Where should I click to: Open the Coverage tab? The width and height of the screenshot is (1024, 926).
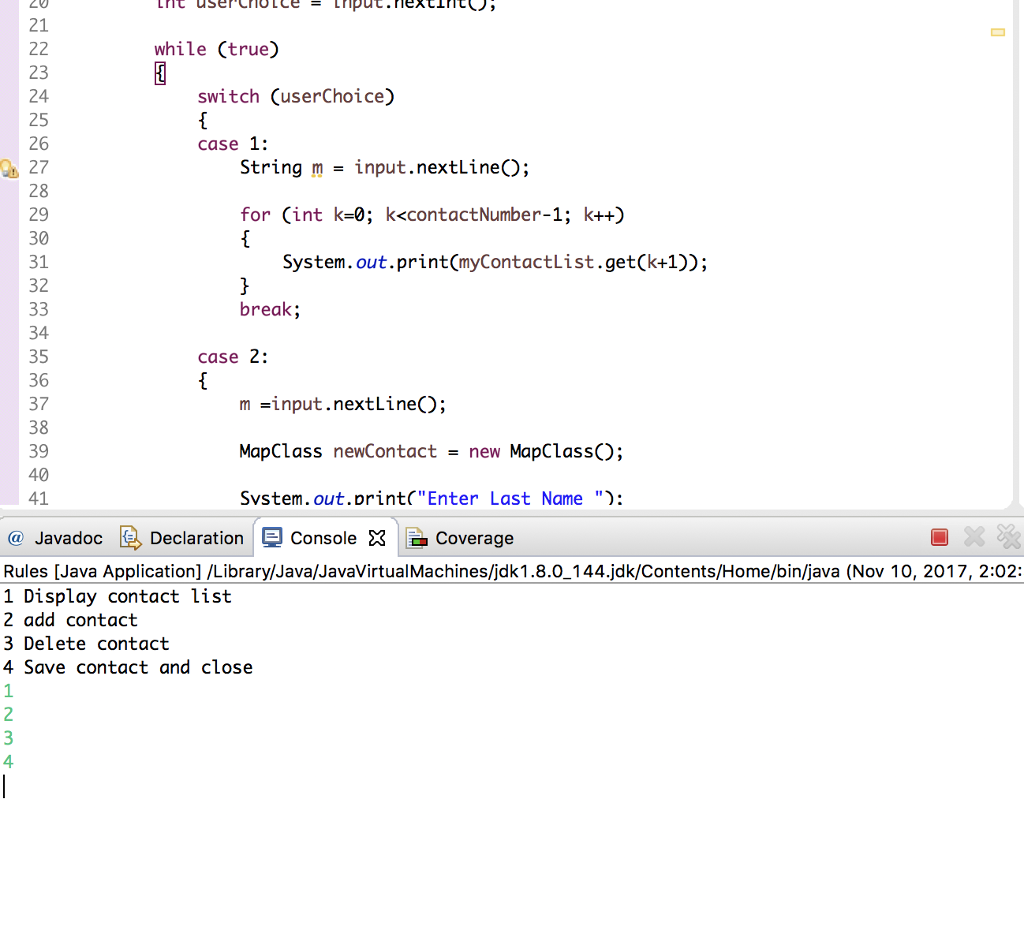pyautogui.click(x=472, y=537)
